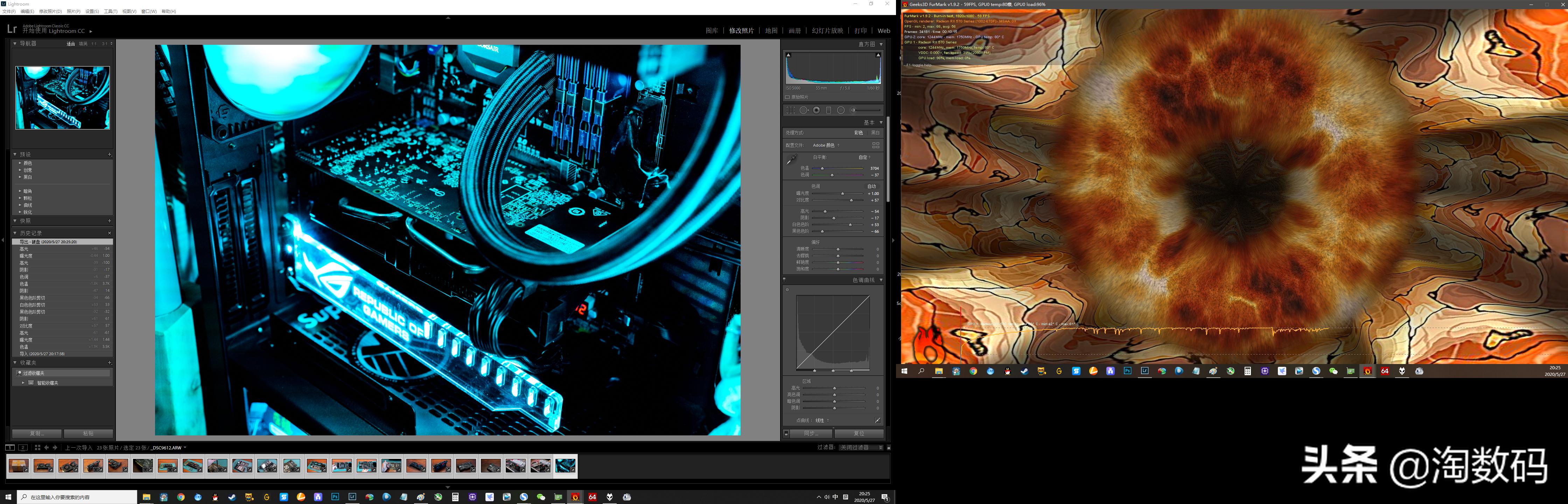Click the 复位 reset button

pos(858,433)
